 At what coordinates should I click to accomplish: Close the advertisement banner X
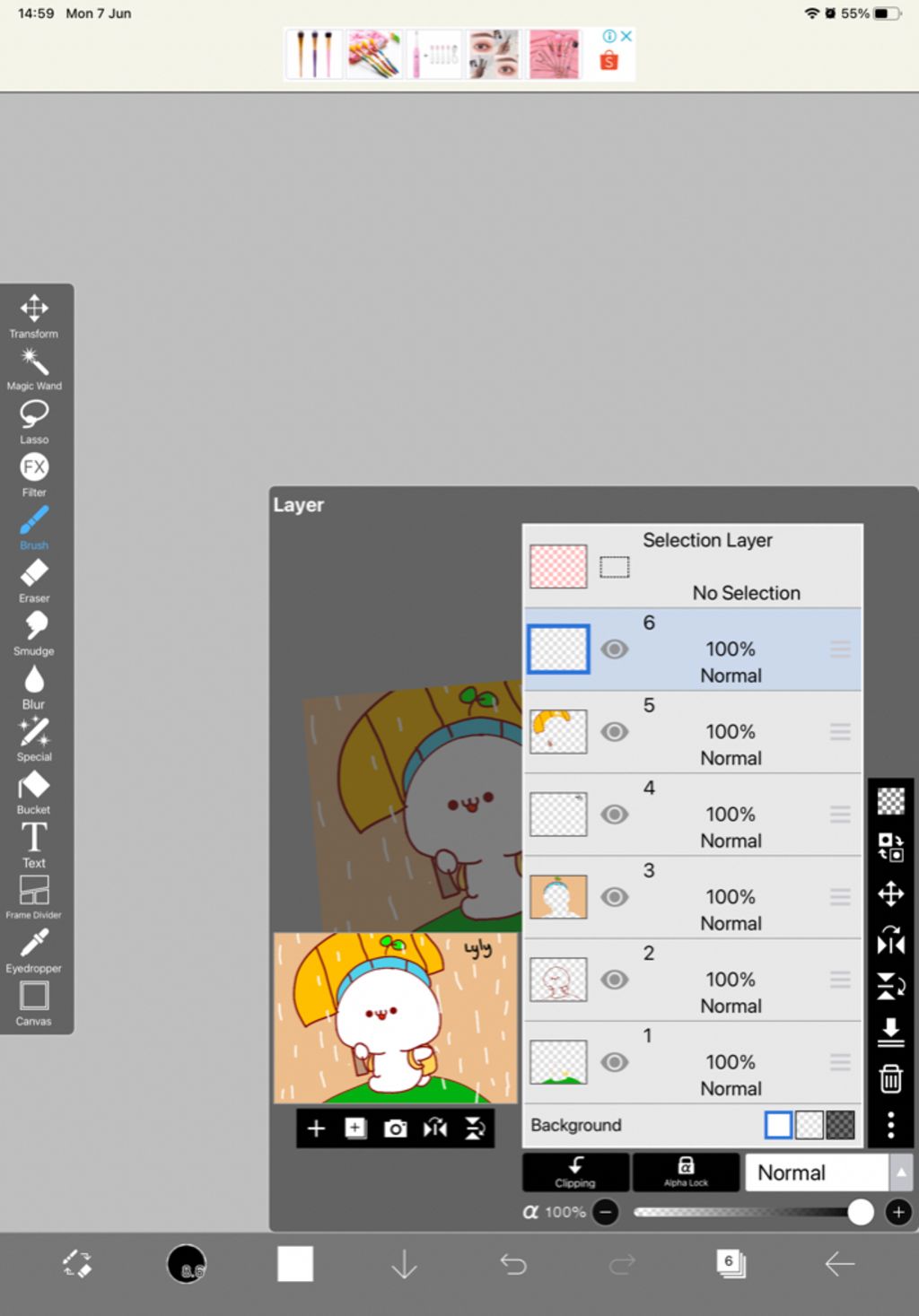click(x=626, y=36)
